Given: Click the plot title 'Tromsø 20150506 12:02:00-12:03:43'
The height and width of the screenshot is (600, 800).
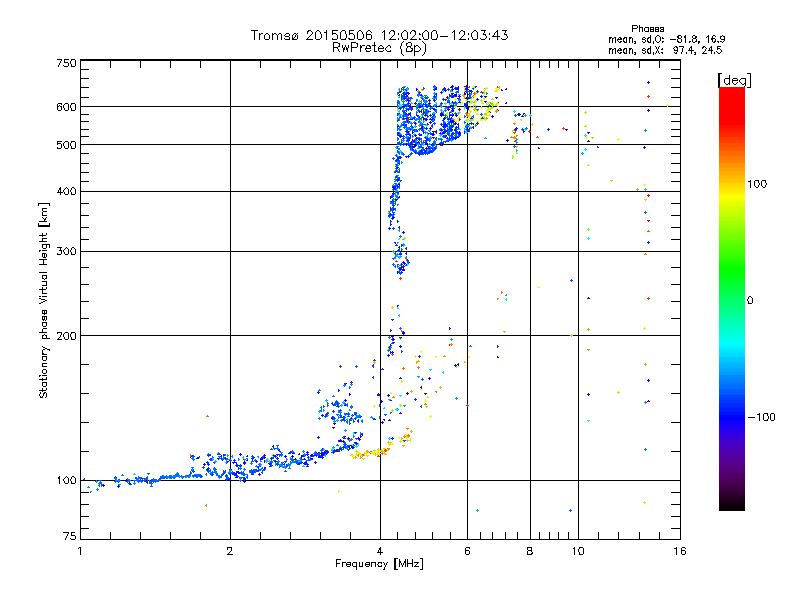Looking at the screenshot, I should click(x=379, y=35).
